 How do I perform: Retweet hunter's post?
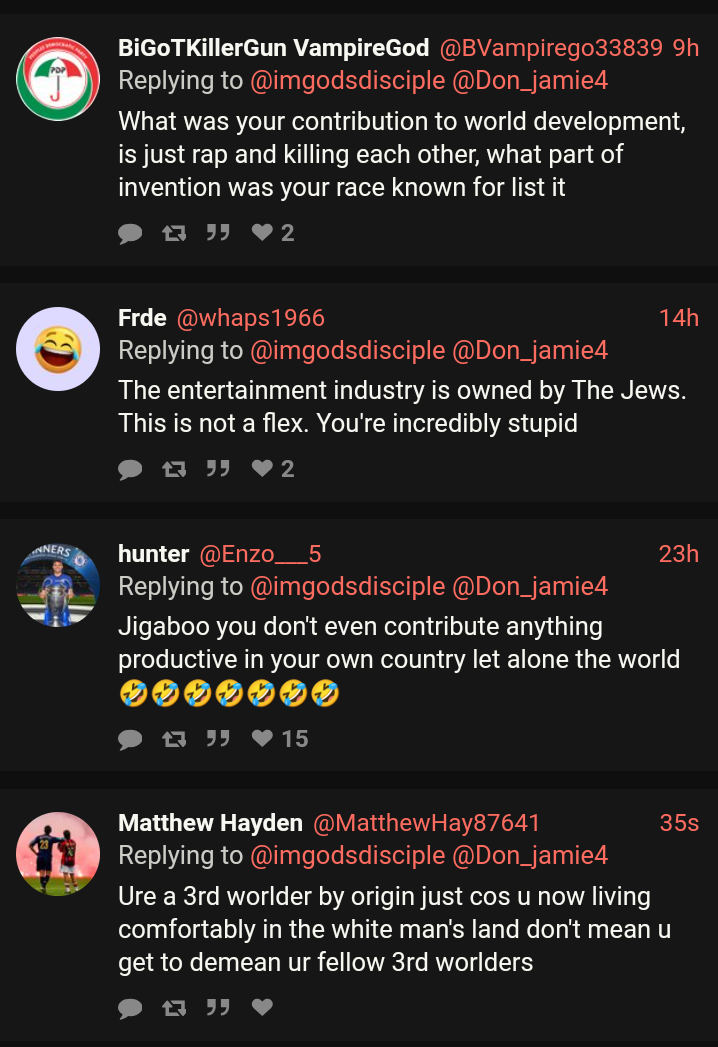tap(174, 739)
